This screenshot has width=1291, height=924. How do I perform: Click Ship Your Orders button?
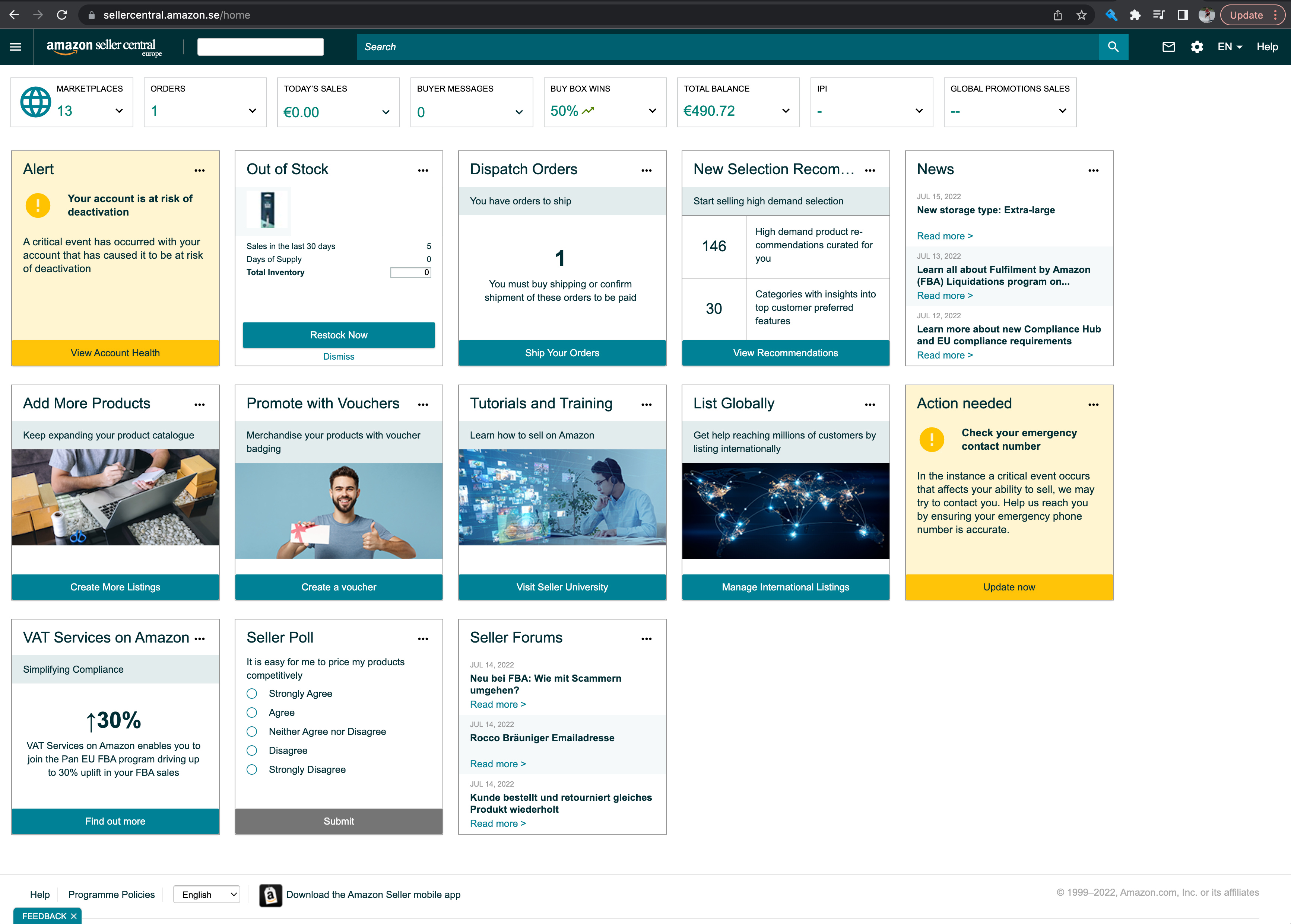[562, 353]
